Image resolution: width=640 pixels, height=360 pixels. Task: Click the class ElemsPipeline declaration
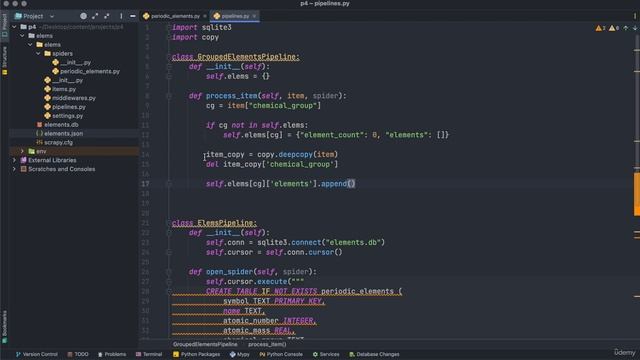pyautogui.click(x=214, y=223)
